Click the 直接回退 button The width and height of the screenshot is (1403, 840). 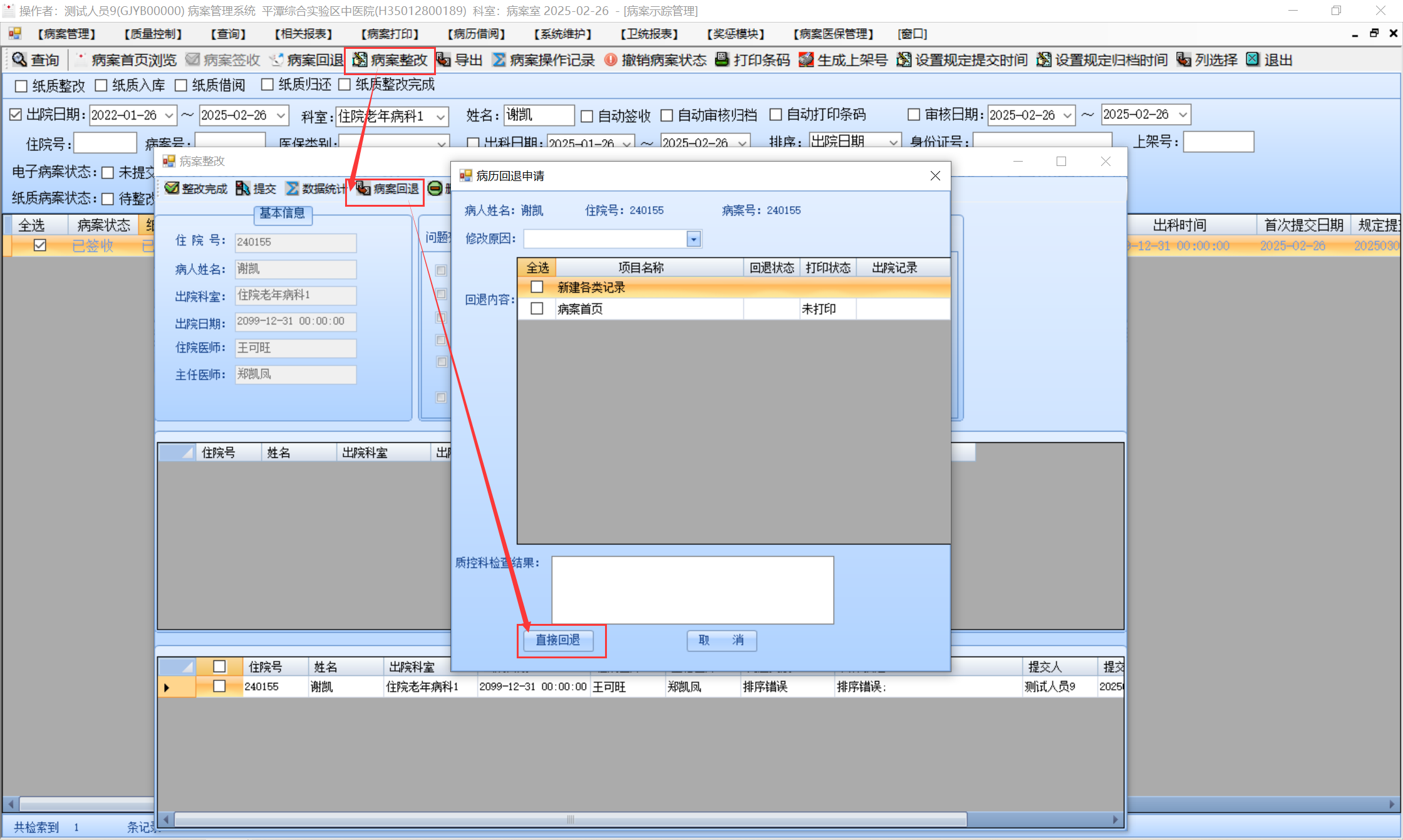[558, 640]
